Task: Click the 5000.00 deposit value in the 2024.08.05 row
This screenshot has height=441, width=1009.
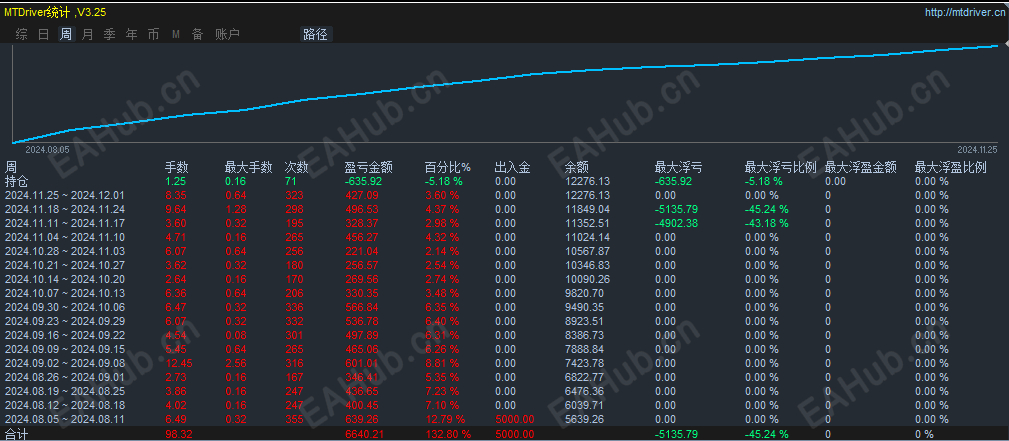Action: [x=514, y=419]
